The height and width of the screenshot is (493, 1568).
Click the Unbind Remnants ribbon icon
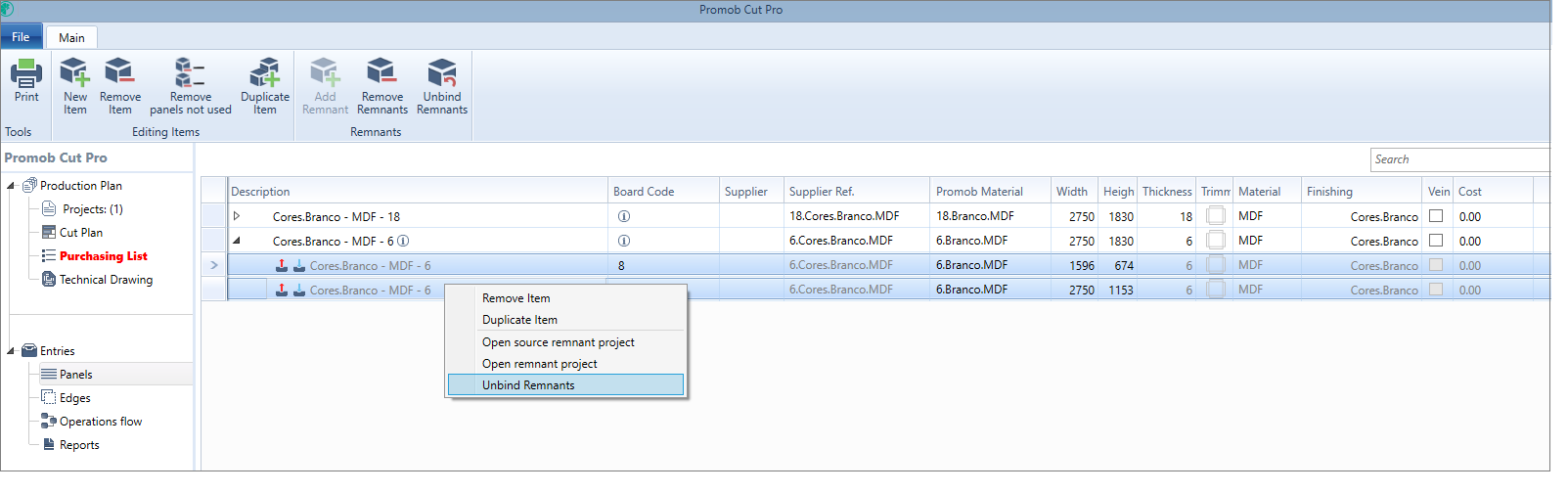coord(442,74)
